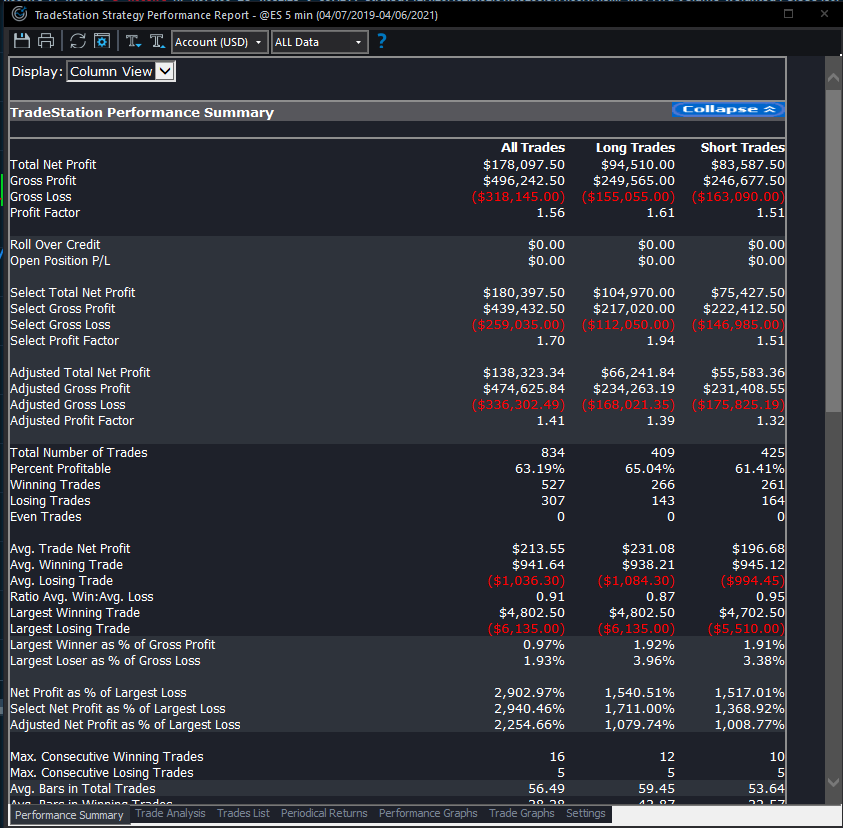Image resolution: width=843 pixels, height=828 pixels.
Task: Open the Trade Graphs tab
Action: (521, 813)
